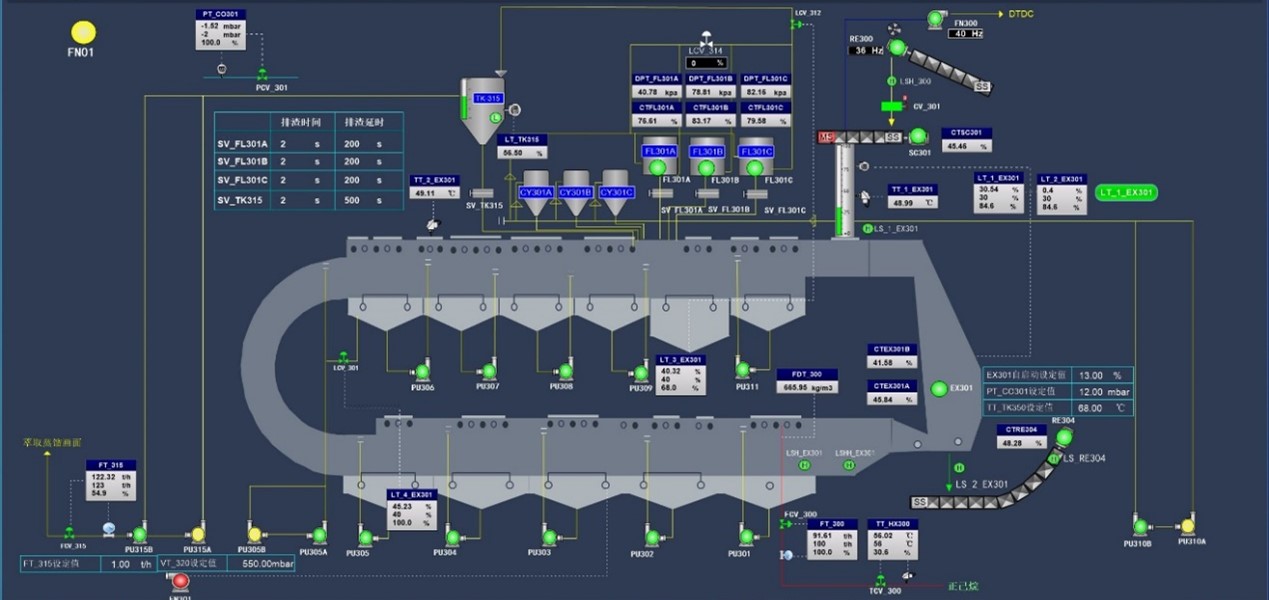Select the FL301A green status lamp
The image size is (1269, 600).
657,167
